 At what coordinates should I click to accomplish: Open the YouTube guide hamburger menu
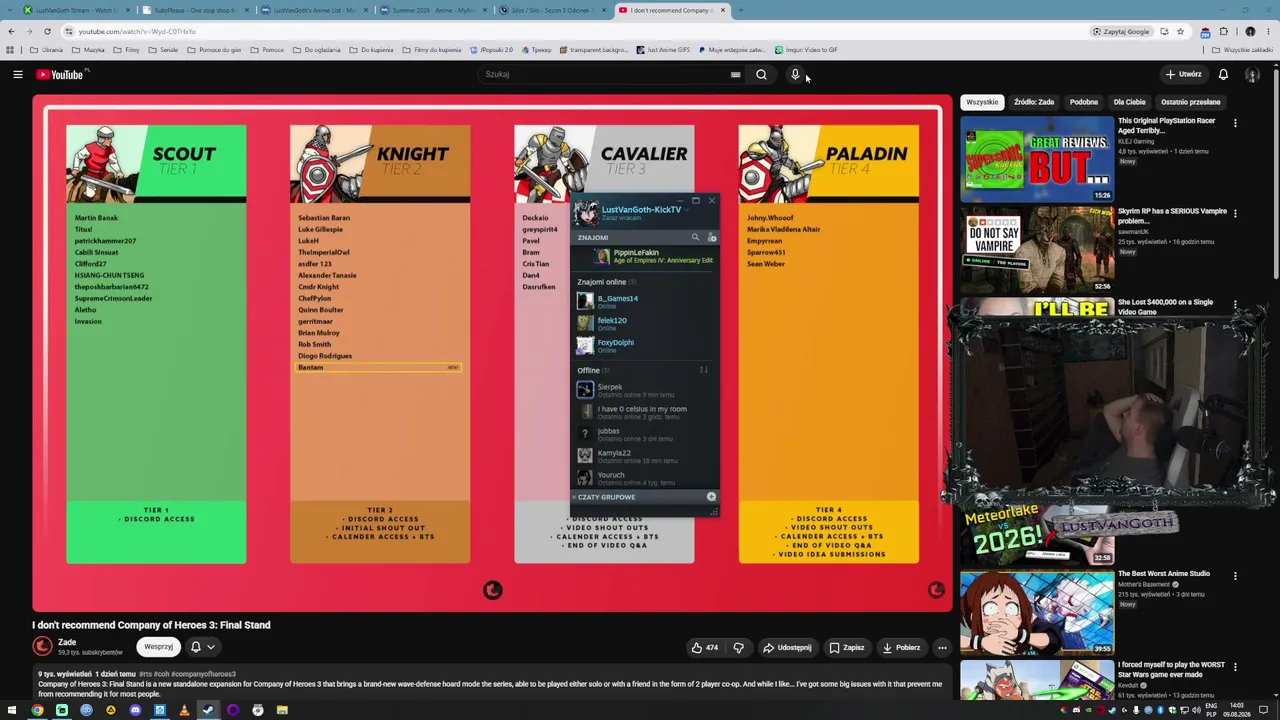coord(17,74)
